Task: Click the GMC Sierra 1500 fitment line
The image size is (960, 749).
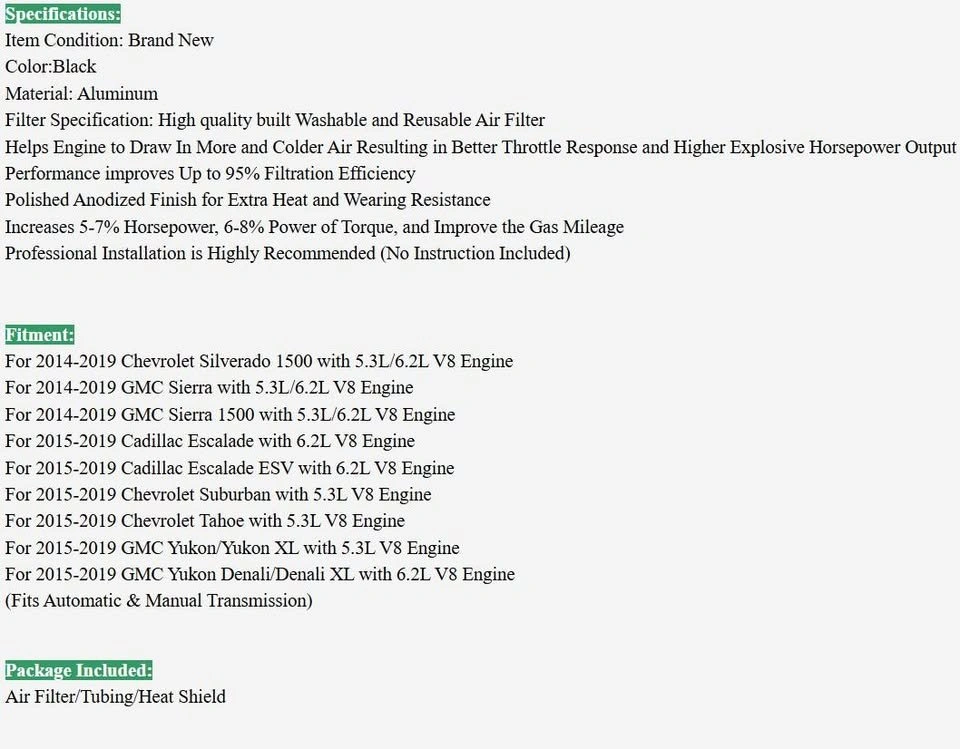Action: (230, 415)
